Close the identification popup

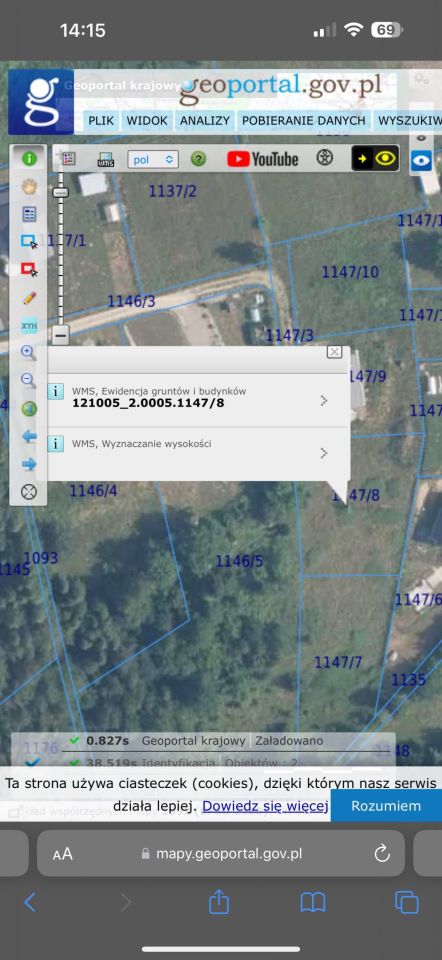click(334, 352)
